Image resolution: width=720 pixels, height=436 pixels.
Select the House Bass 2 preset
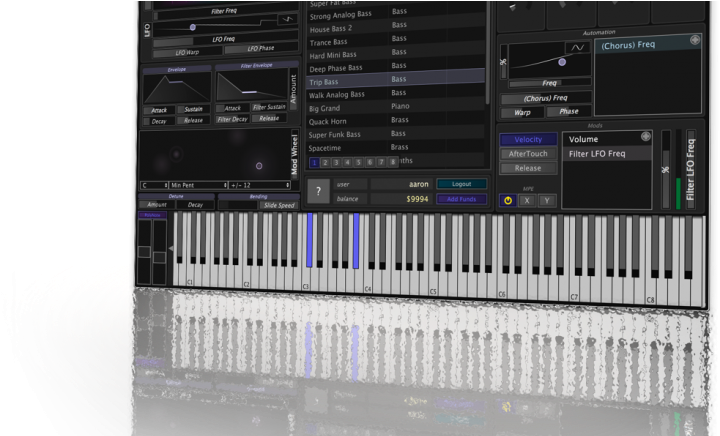[395, 27]
